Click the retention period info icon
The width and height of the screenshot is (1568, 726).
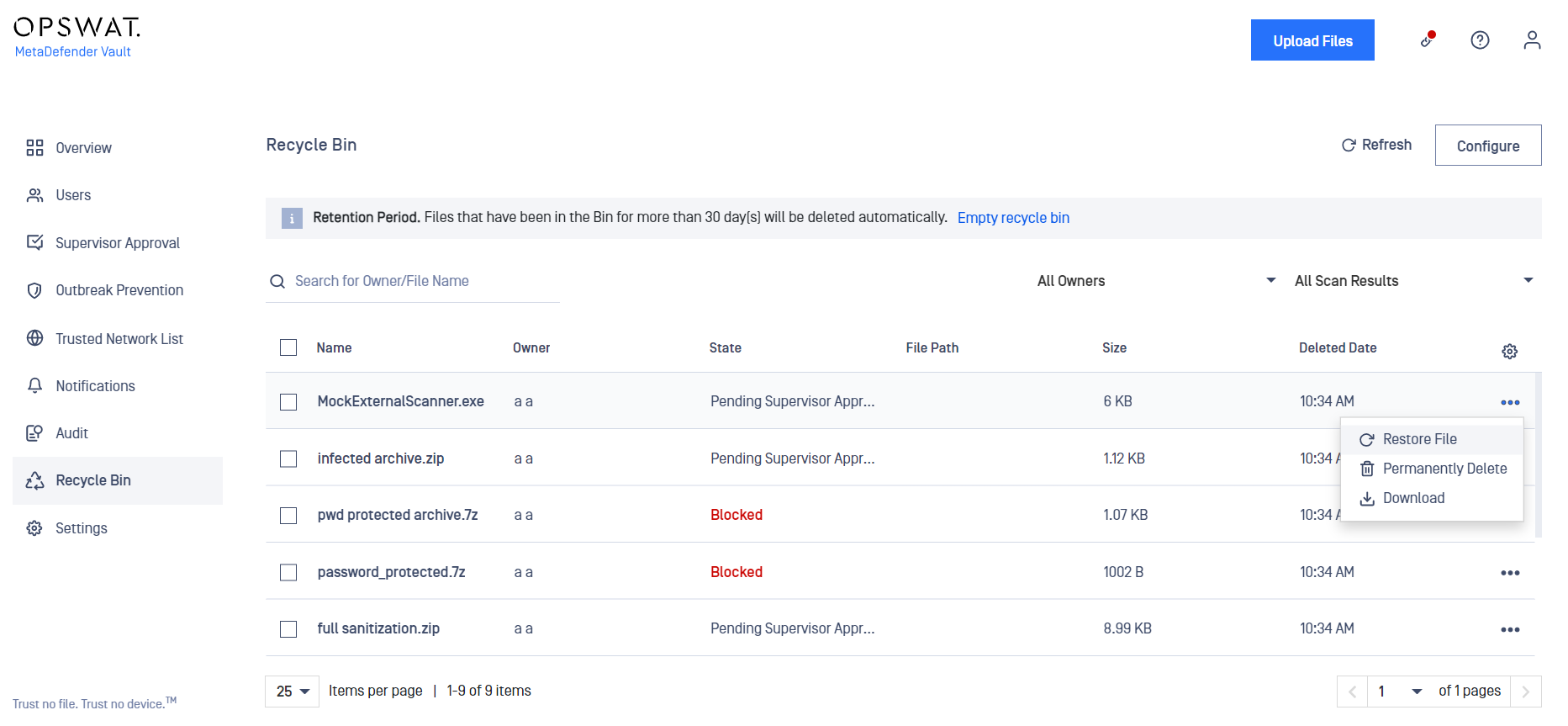292,219
